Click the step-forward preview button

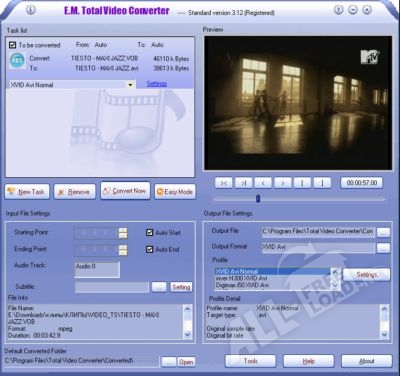(x=244, y=183)
